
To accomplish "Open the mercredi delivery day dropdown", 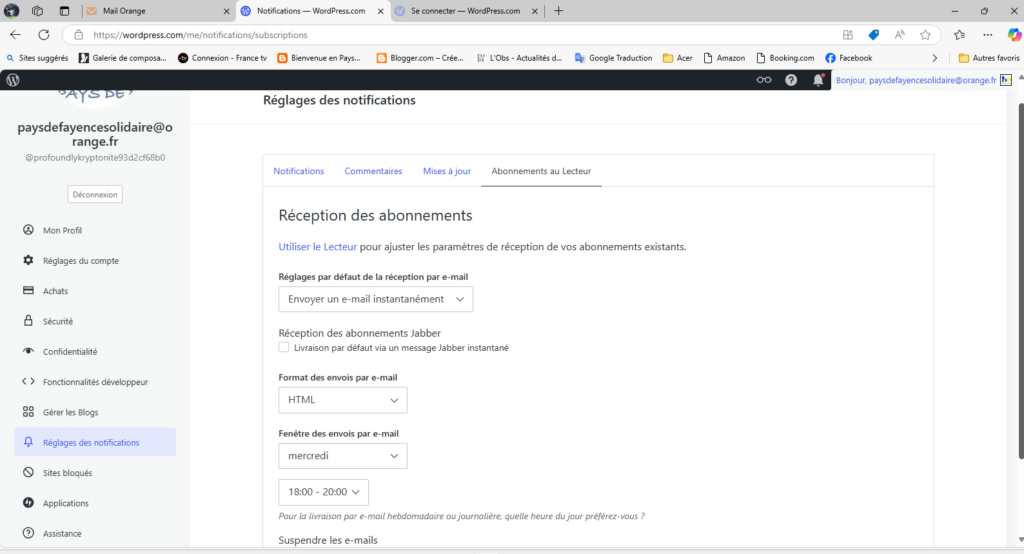I will (342, 456).
